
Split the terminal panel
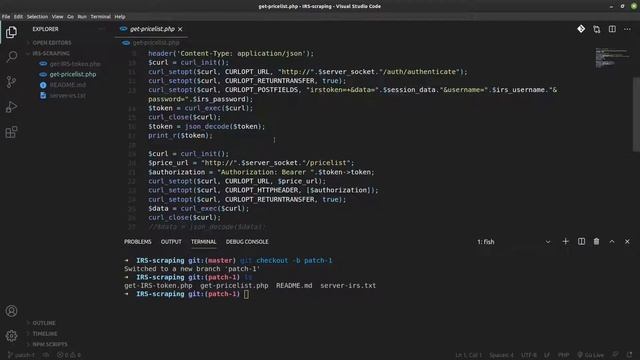click(581, 242)
